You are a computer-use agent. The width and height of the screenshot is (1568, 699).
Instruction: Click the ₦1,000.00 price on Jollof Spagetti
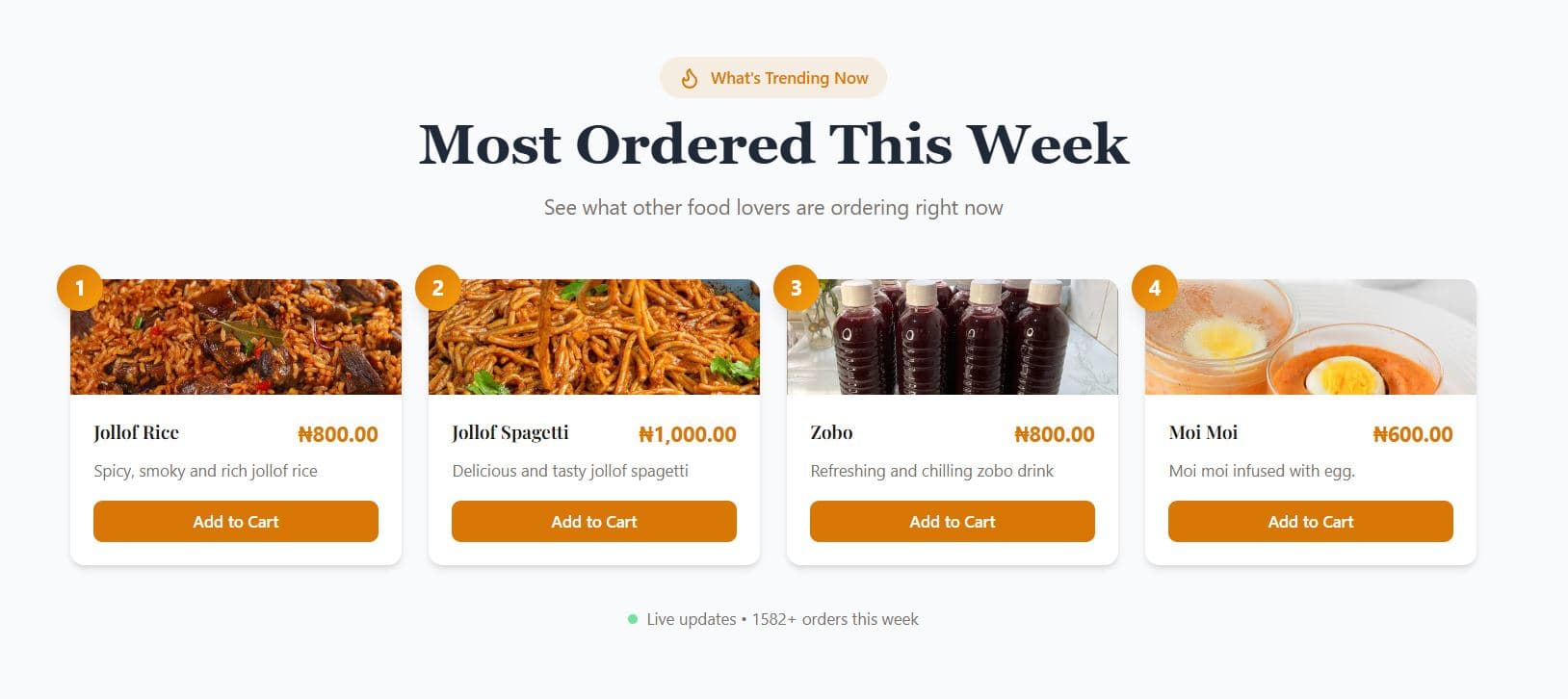(688, 434)
